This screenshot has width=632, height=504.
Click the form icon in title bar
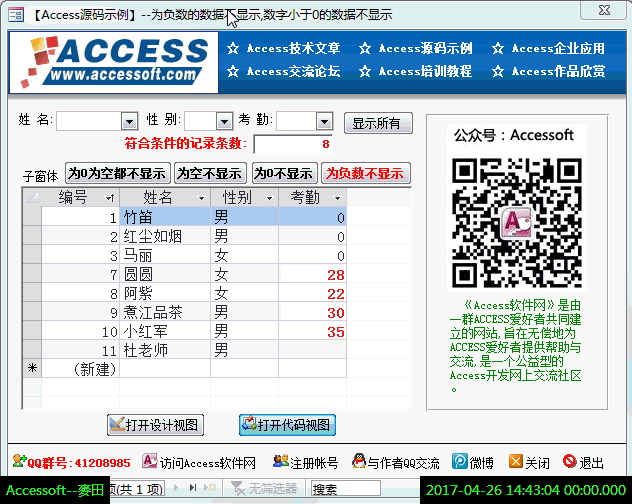[x=17, y=15]
